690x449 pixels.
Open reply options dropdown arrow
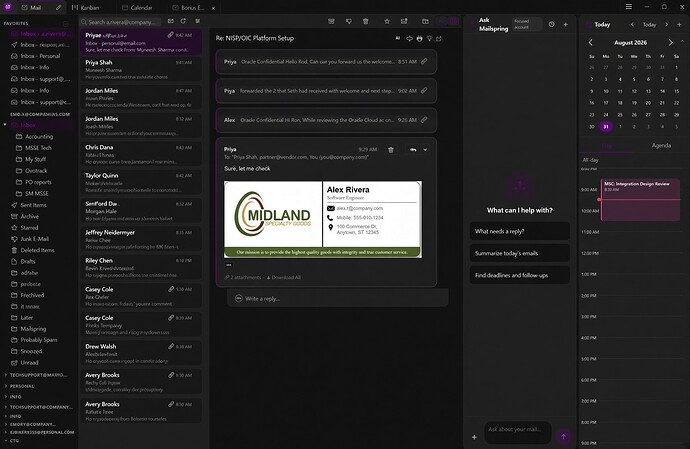coord(425,150)
